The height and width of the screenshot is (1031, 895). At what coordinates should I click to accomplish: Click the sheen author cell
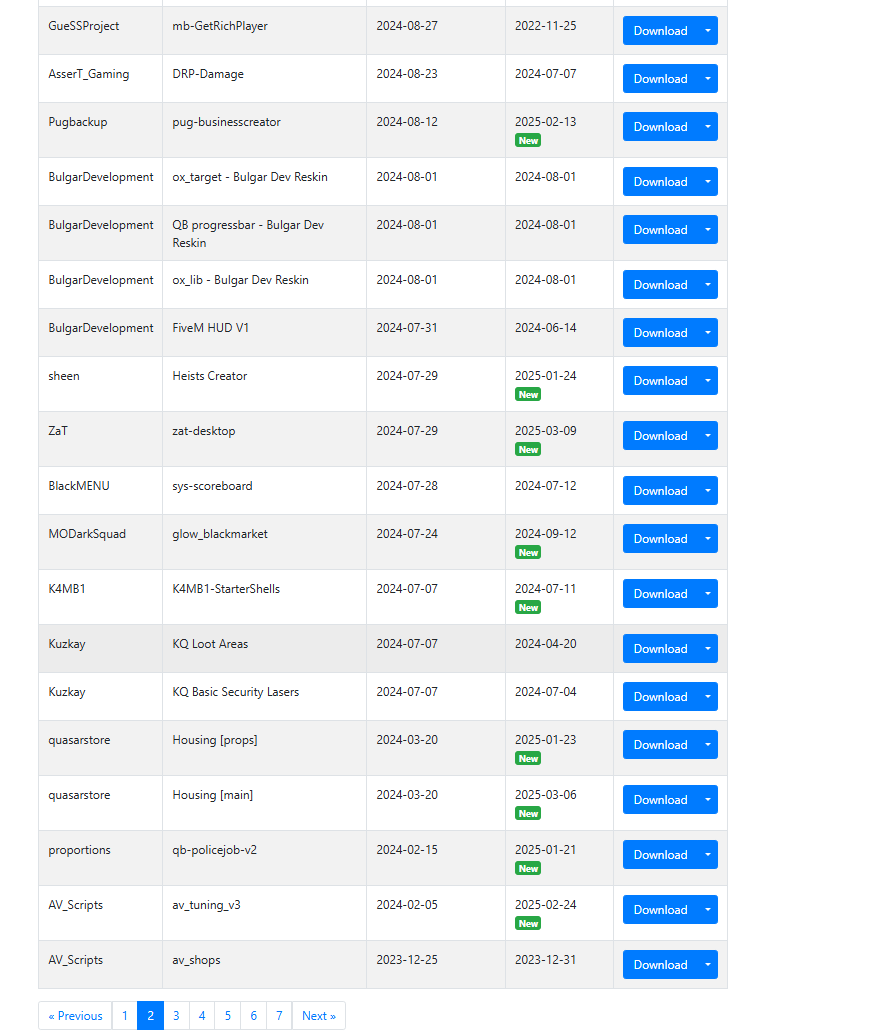[101, 384]
